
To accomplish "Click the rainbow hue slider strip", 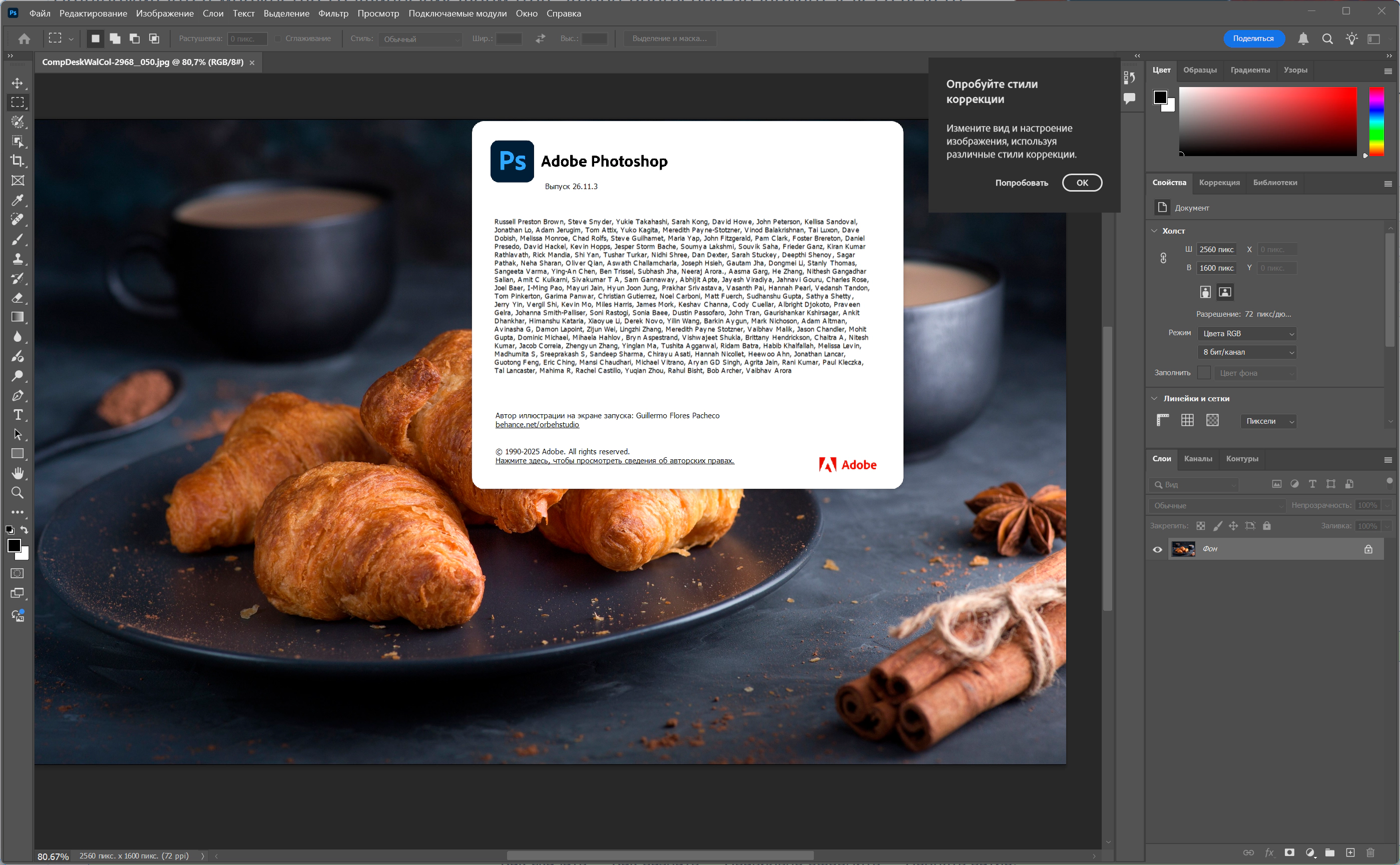I will [x=1376, y=121].
